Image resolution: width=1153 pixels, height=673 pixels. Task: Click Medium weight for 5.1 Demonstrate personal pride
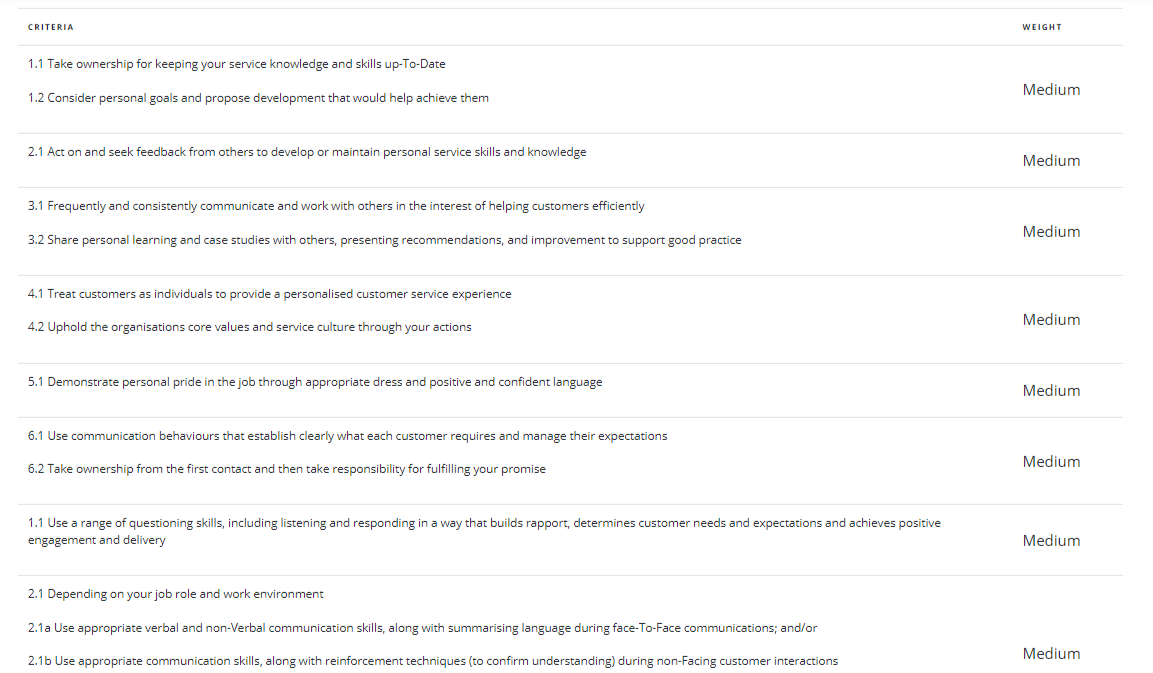coord(1051,391)
